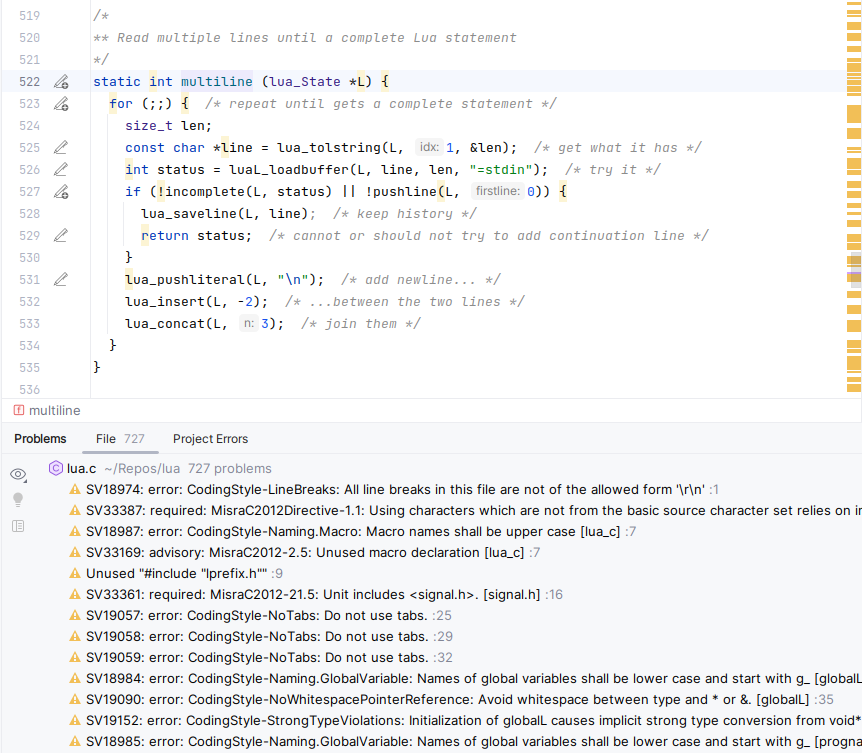The height and width of the screenshot is (753, 862).
Task: Click line number 536 in the gutter
Action: click(29, 390)
